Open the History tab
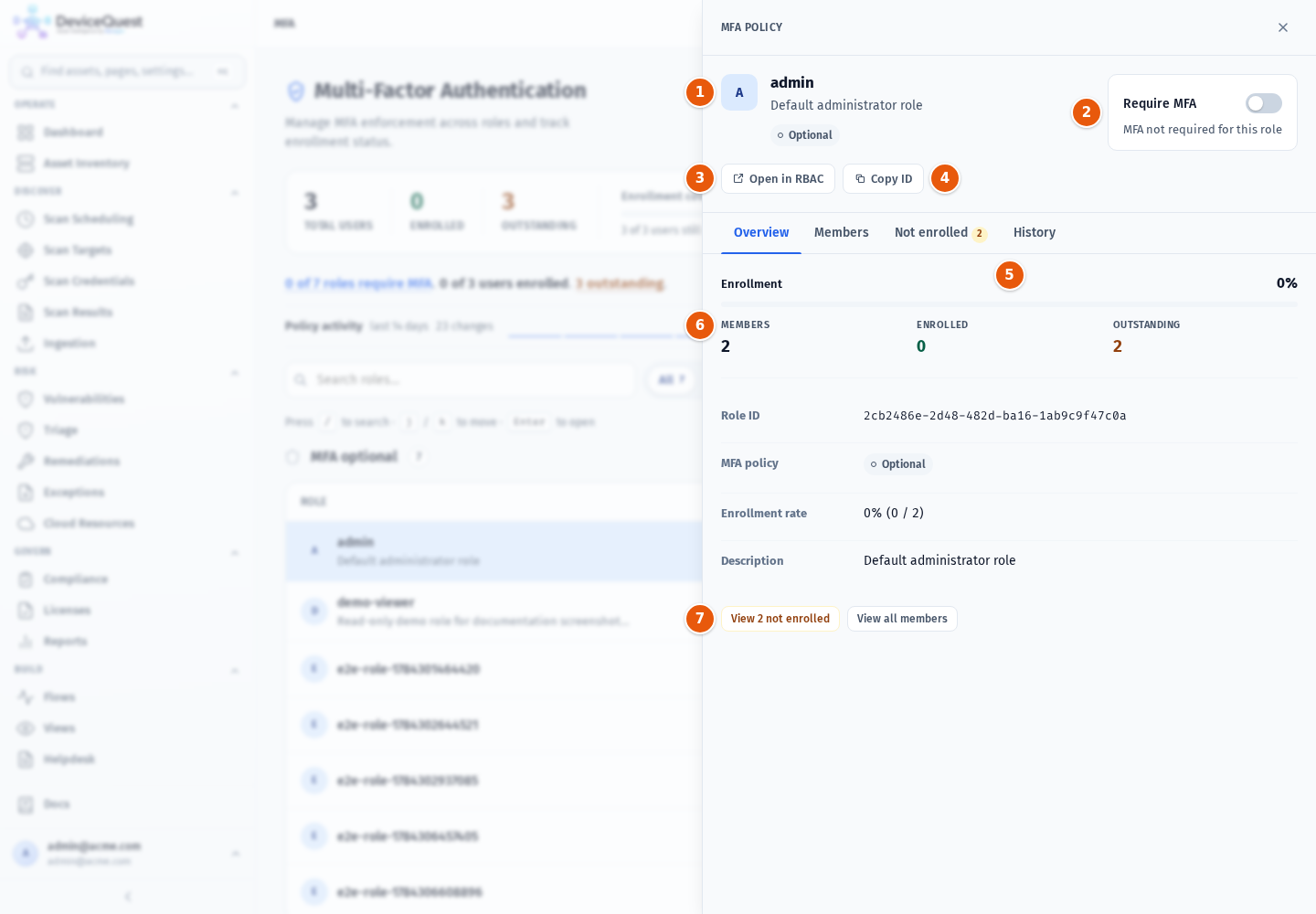Viewport: 1316px width, 914px height. (x=1035, y=232)
